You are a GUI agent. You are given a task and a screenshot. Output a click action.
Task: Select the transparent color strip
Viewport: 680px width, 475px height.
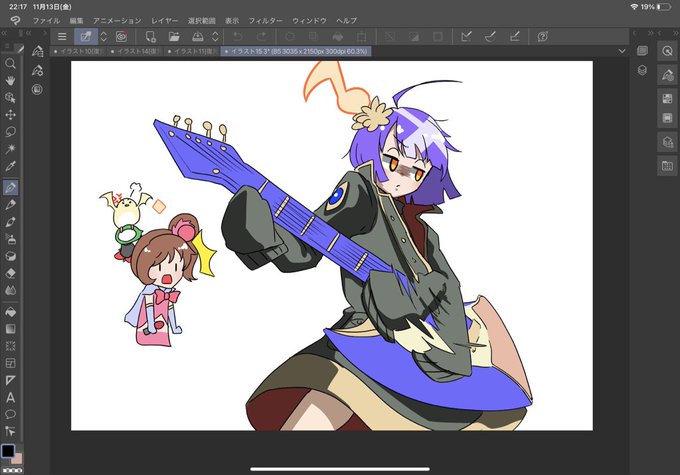12,470
